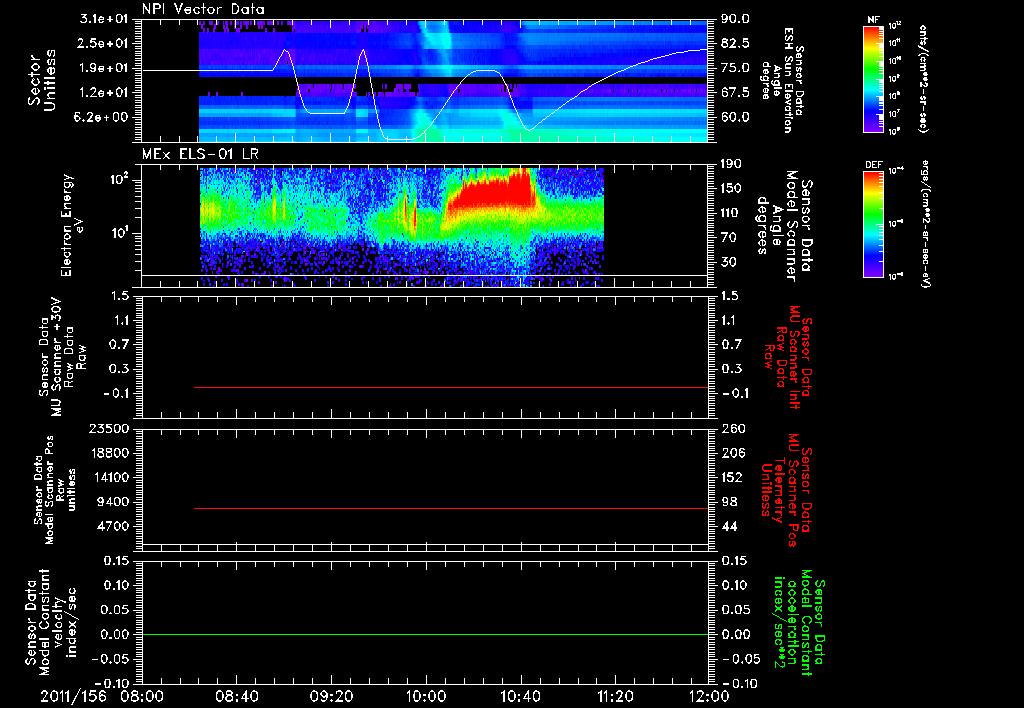1024x708 pixels.
Task: Click the "98" Pos Telemetry tick value
Action: pyautogui.click(x=730, y=502)
